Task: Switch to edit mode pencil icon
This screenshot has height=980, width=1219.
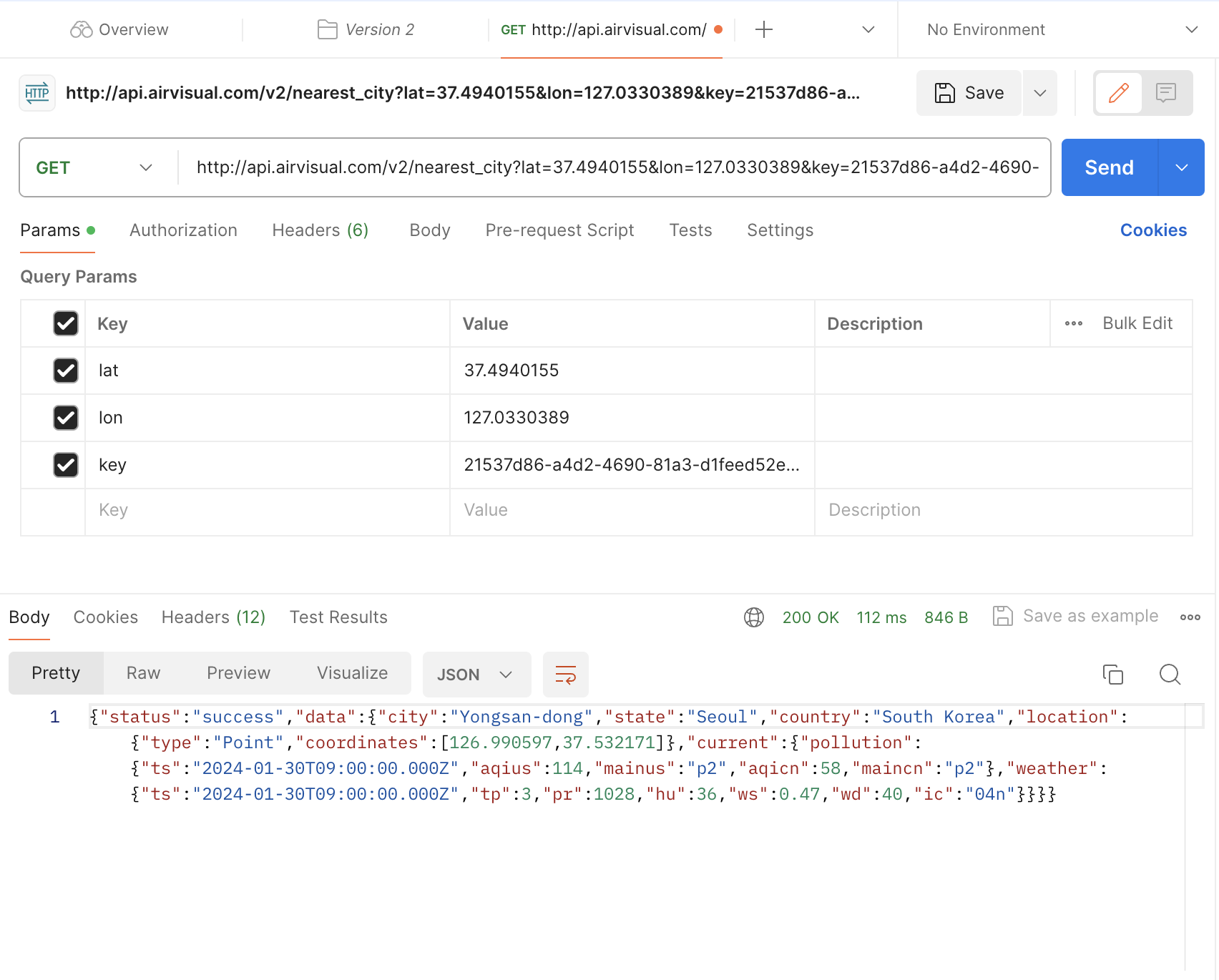Action: [1119, 93]
